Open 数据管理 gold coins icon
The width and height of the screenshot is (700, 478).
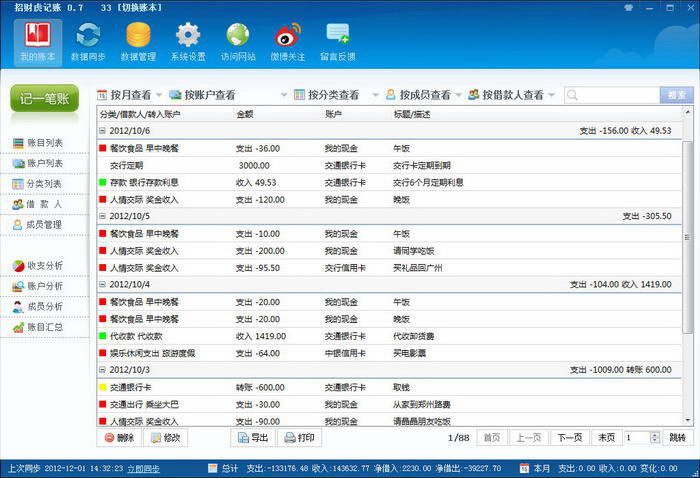(138, 42)
